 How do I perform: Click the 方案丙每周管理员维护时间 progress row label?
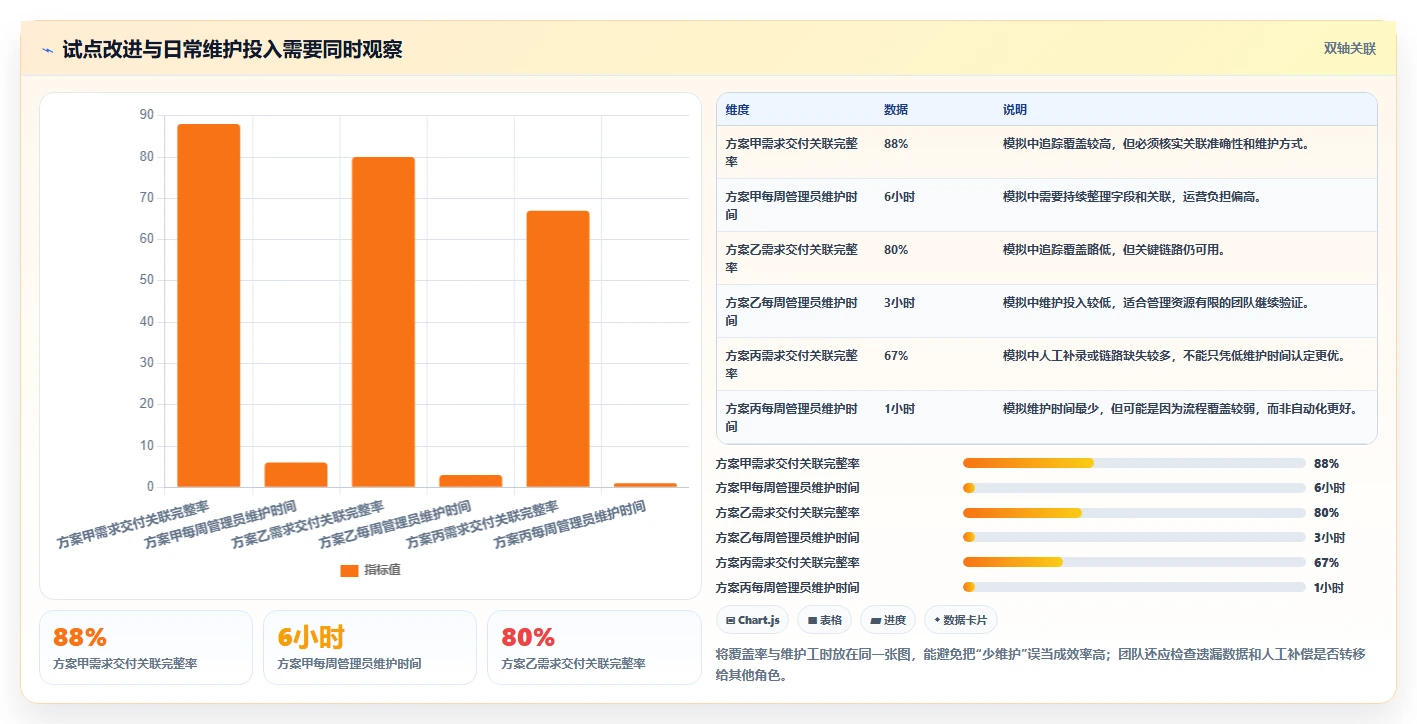click(788, 588)
